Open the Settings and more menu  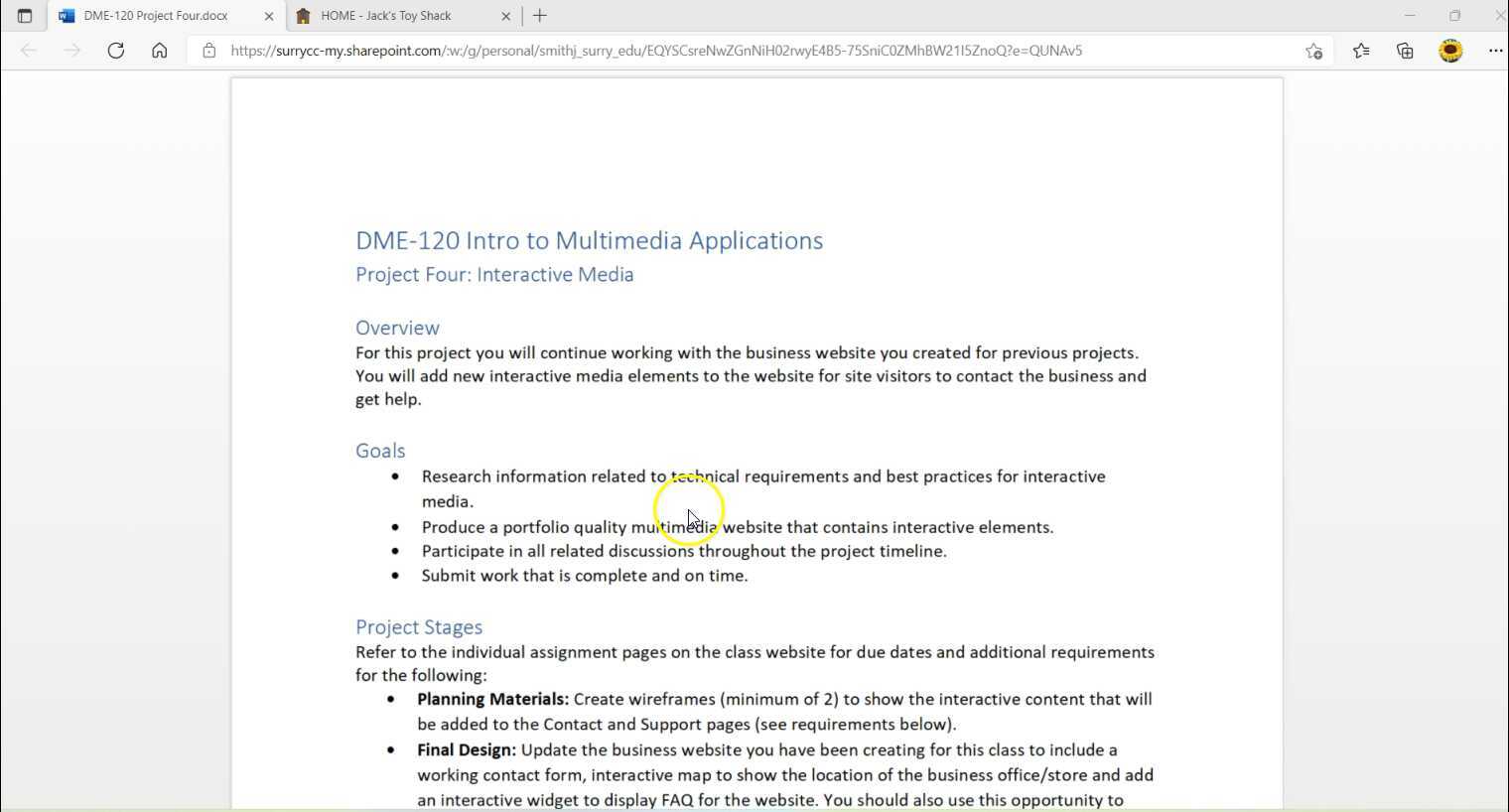[x=1496, y=50]
